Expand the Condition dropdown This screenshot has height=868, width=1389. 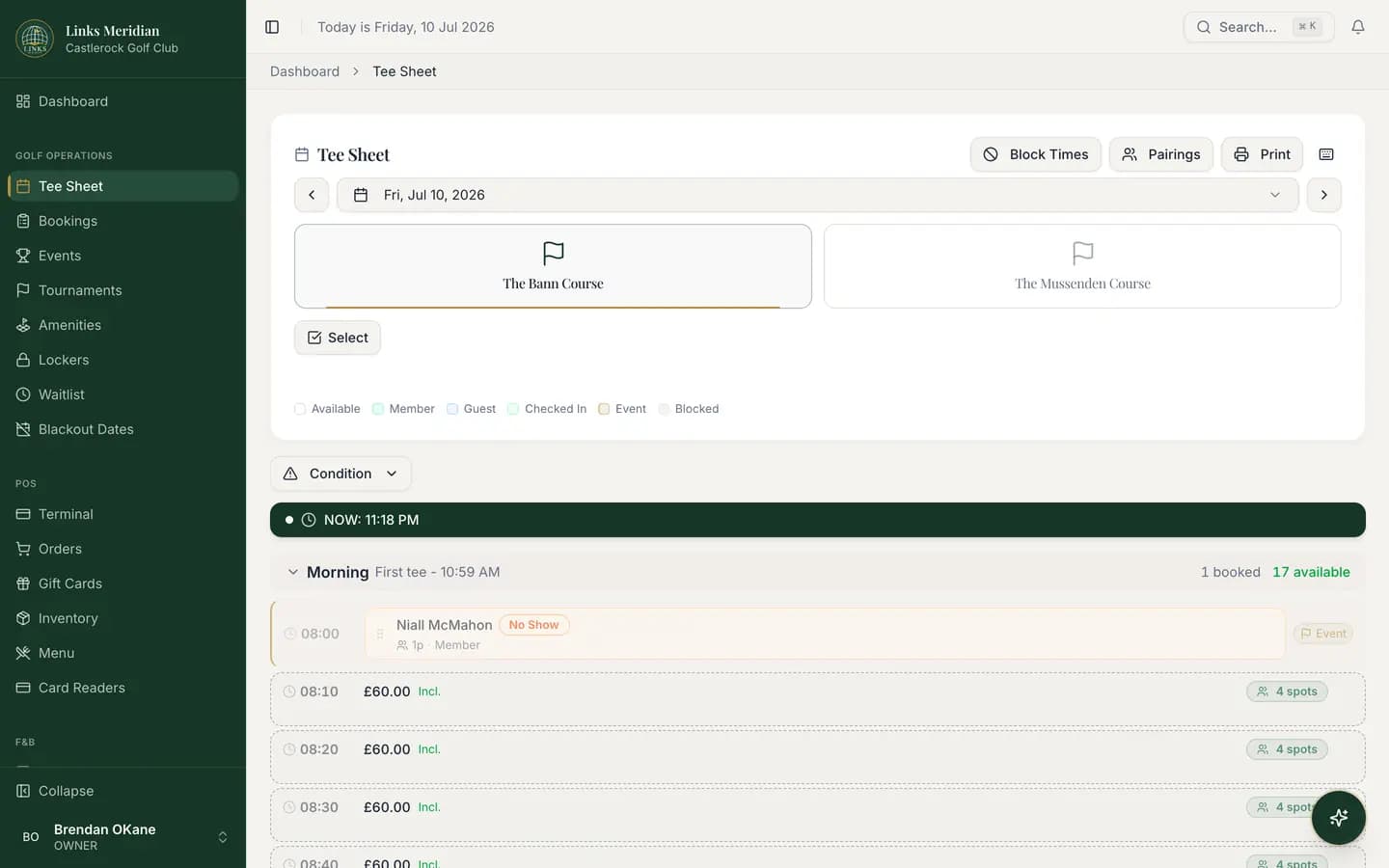tap(340, 474)
